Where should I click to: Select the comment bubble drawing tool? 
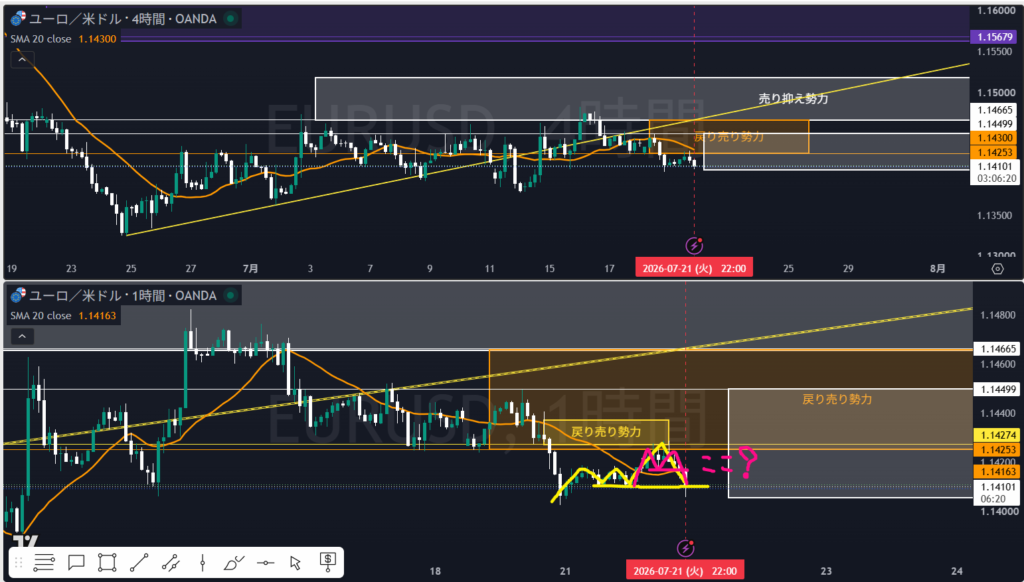(x=76, y=562)
